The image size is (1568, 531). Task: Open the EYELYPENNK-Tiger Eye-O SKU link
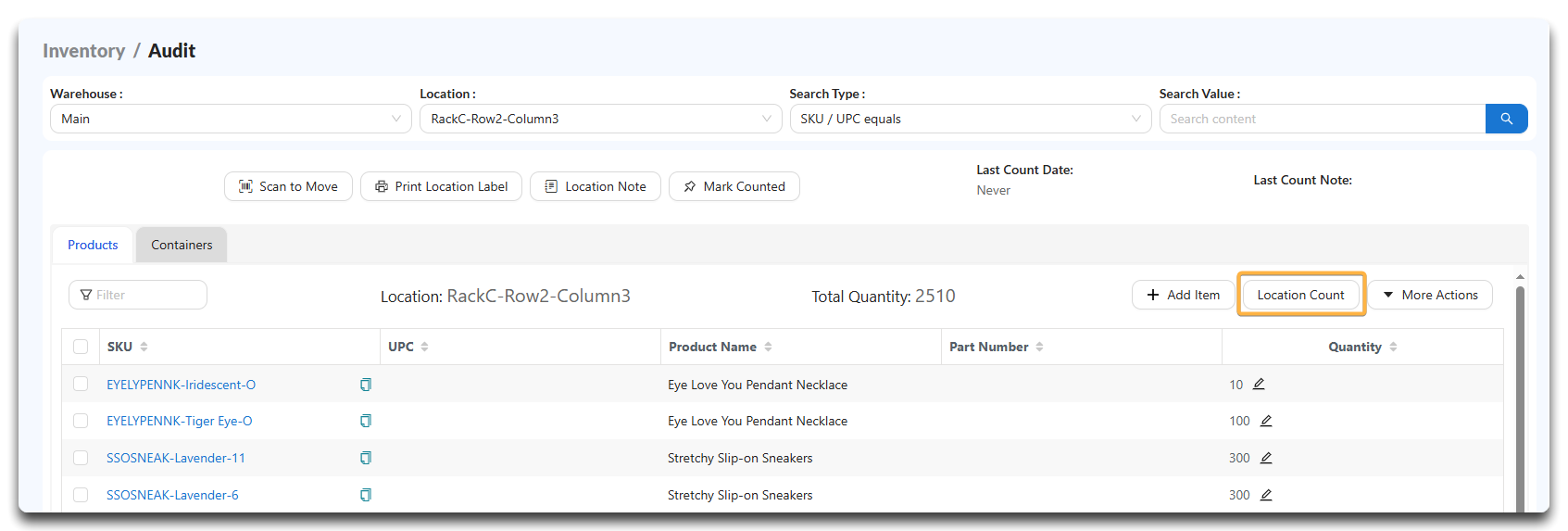180,421
